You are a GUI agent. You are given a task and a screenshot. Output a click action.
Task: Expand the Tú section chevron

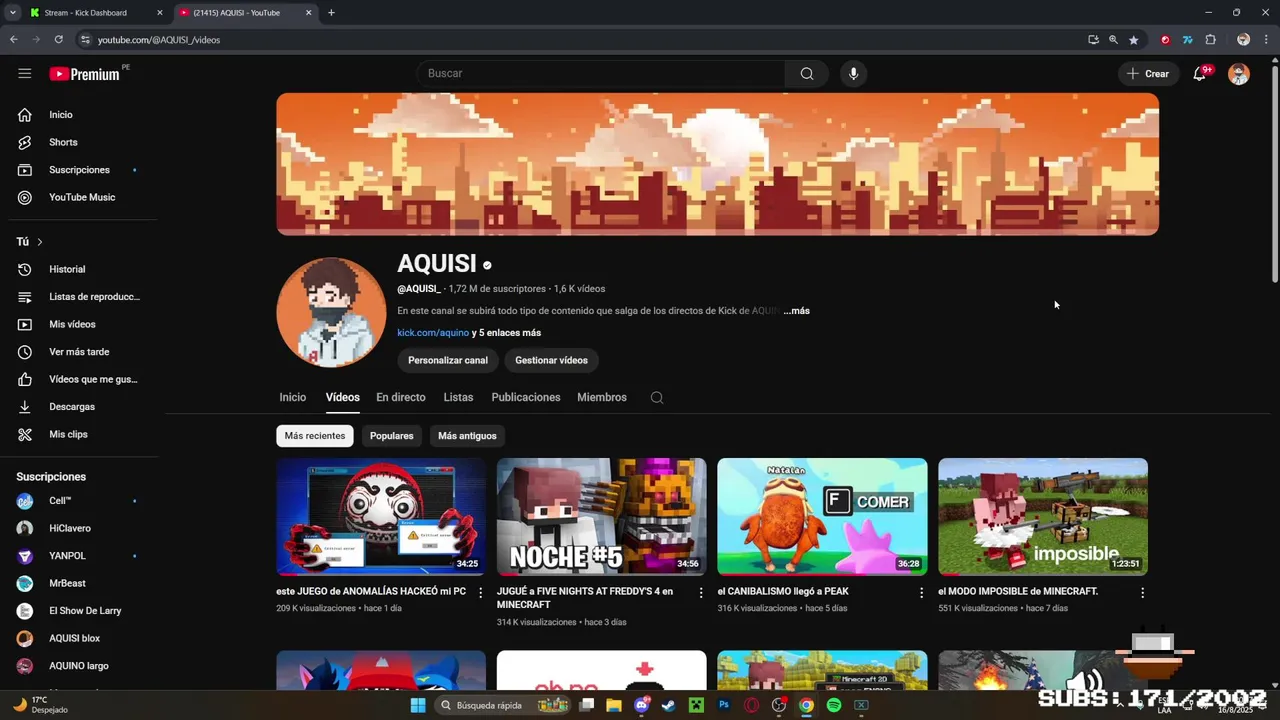coord(40,242)
